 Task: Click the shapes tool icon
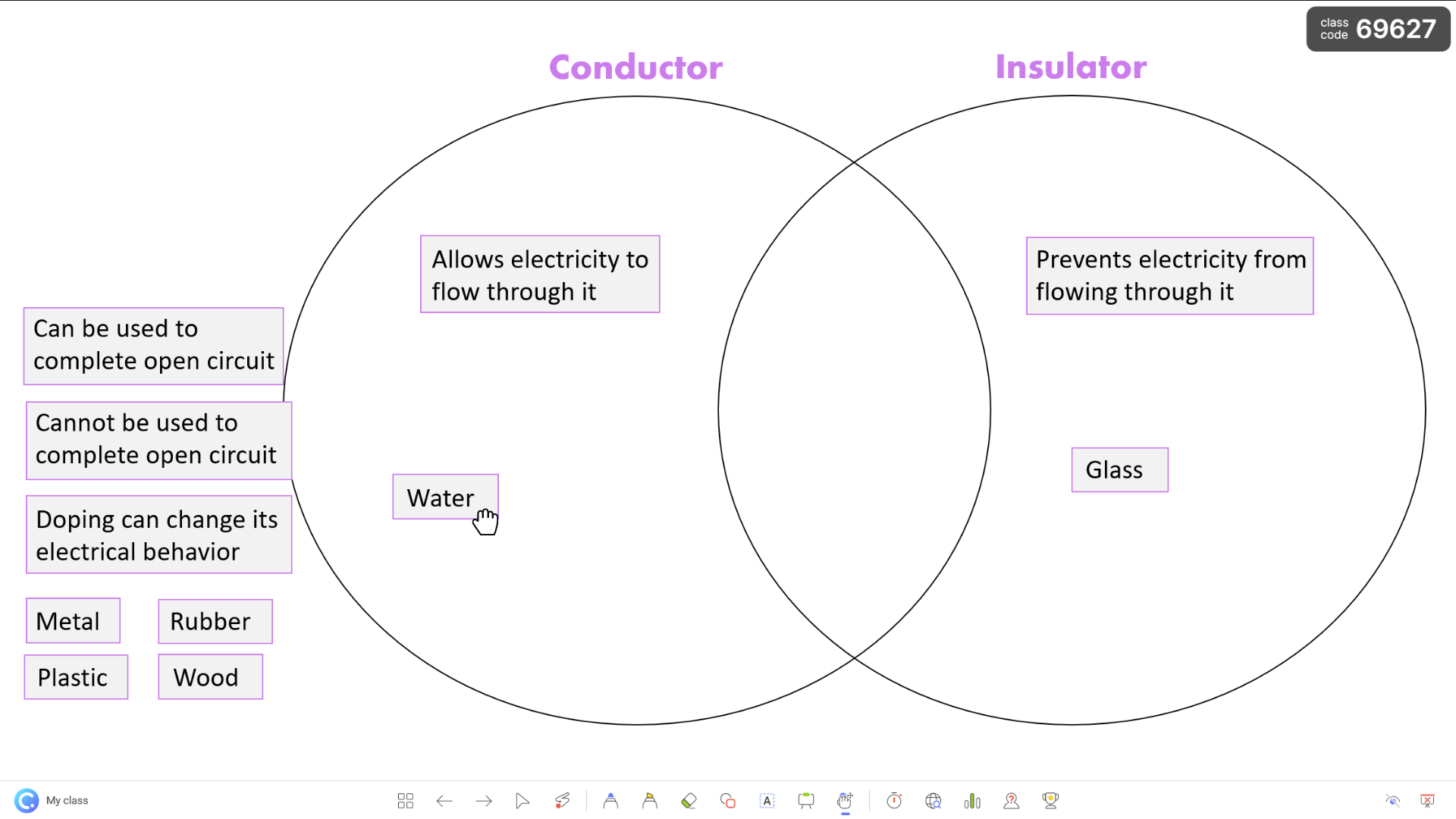pos(728,800)
